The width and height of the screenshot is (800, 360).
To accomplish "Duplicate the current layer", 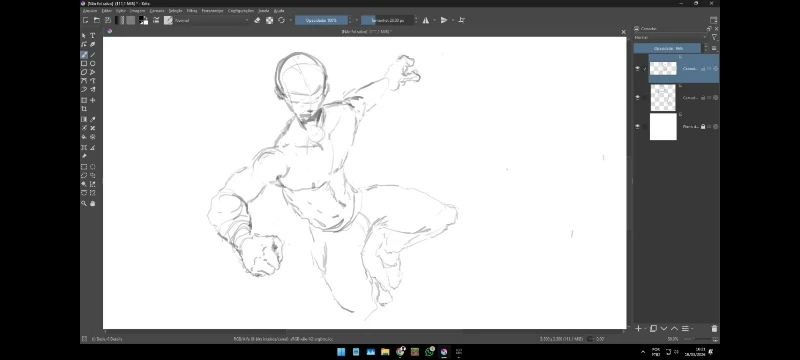I will tap(653, 329).
